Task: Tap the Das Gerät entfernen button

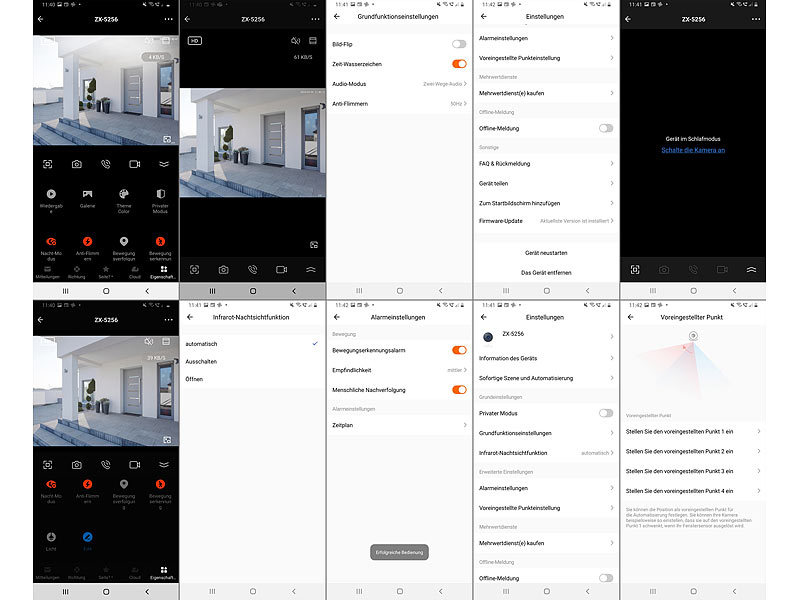Action: [x=546, y=272]
